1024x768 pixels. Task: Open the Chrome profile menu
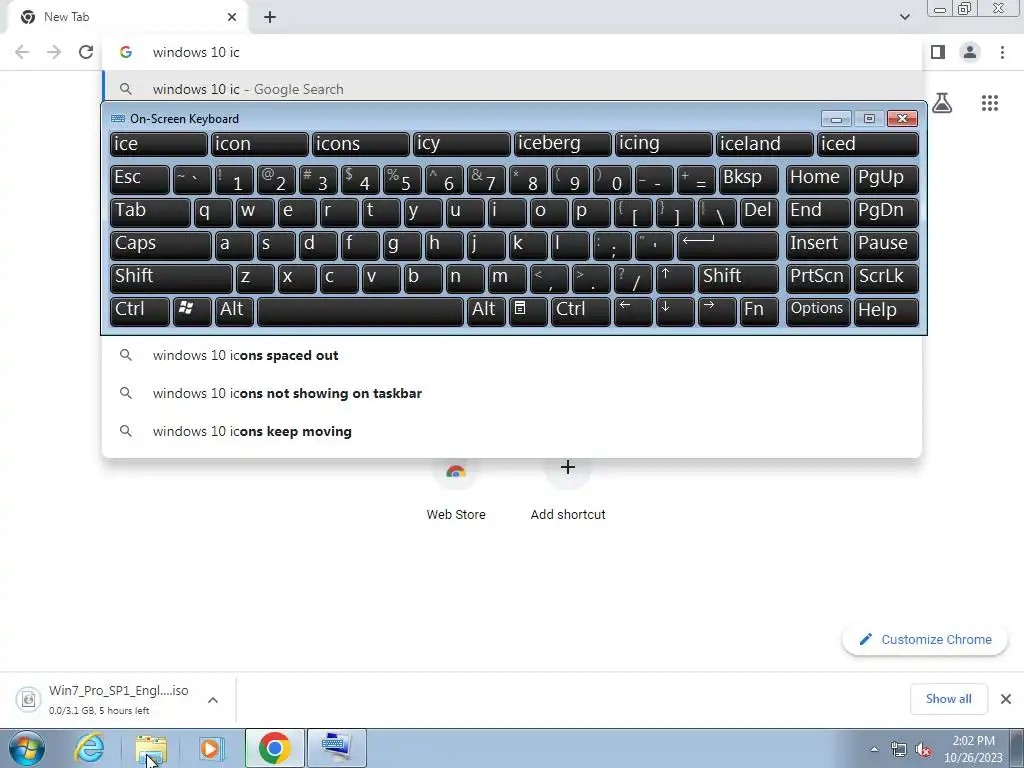(x=970, y=52)
